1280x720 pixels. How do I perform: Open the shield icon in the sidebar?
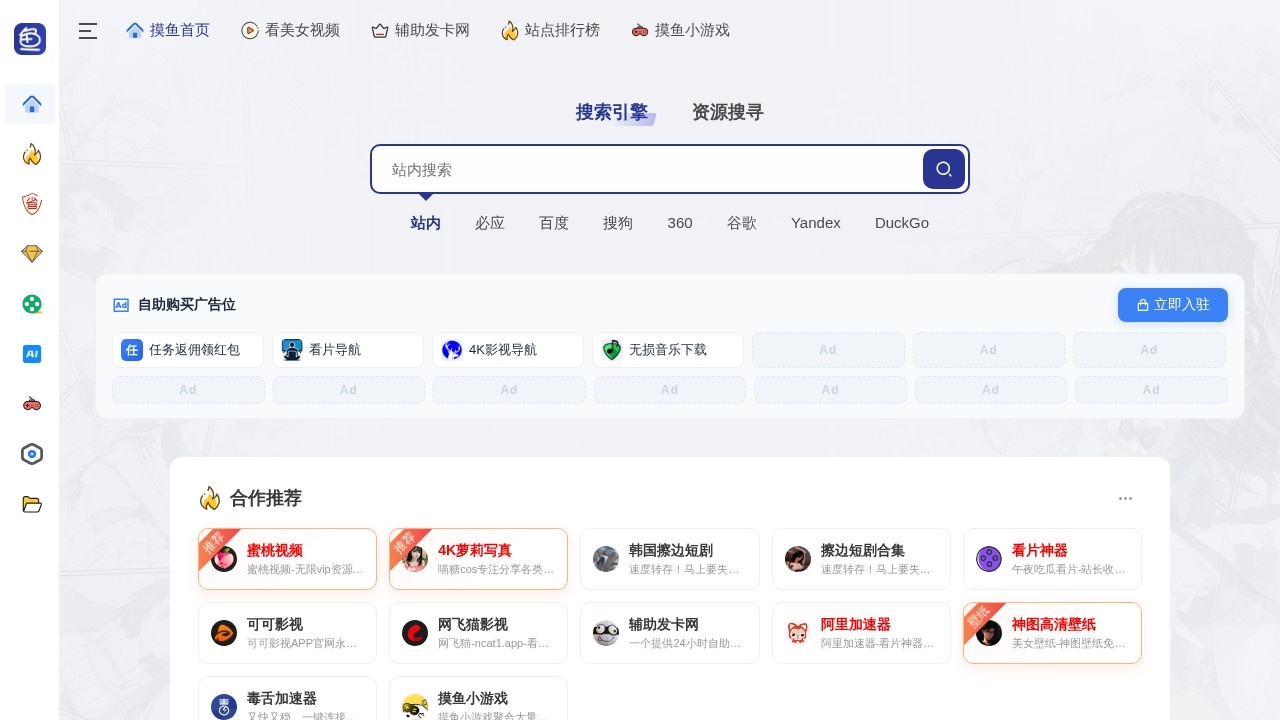click(x=32, y=204)
